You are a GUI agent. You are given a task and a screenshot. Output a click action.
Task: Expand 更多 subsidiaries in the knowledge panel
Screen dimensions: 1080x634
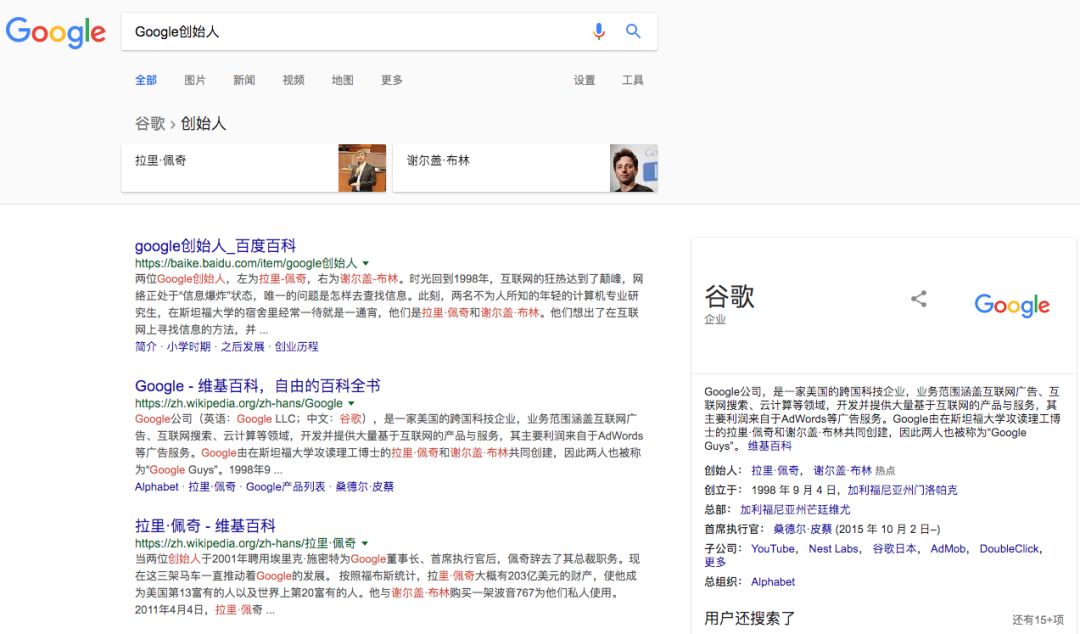715,562
